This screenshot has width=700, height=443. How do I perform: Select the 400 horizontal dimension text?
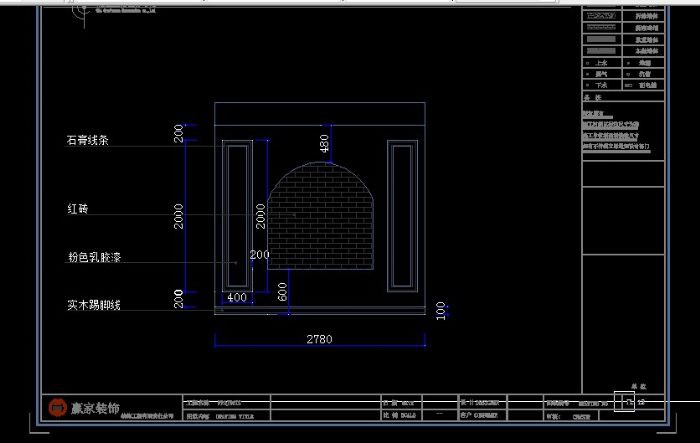(x=237, y=298)
